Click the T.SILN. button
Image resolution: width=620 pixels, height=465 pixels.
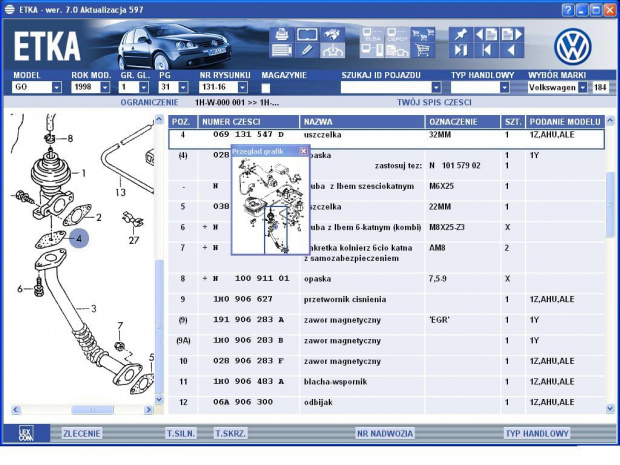tap(181, 433)
